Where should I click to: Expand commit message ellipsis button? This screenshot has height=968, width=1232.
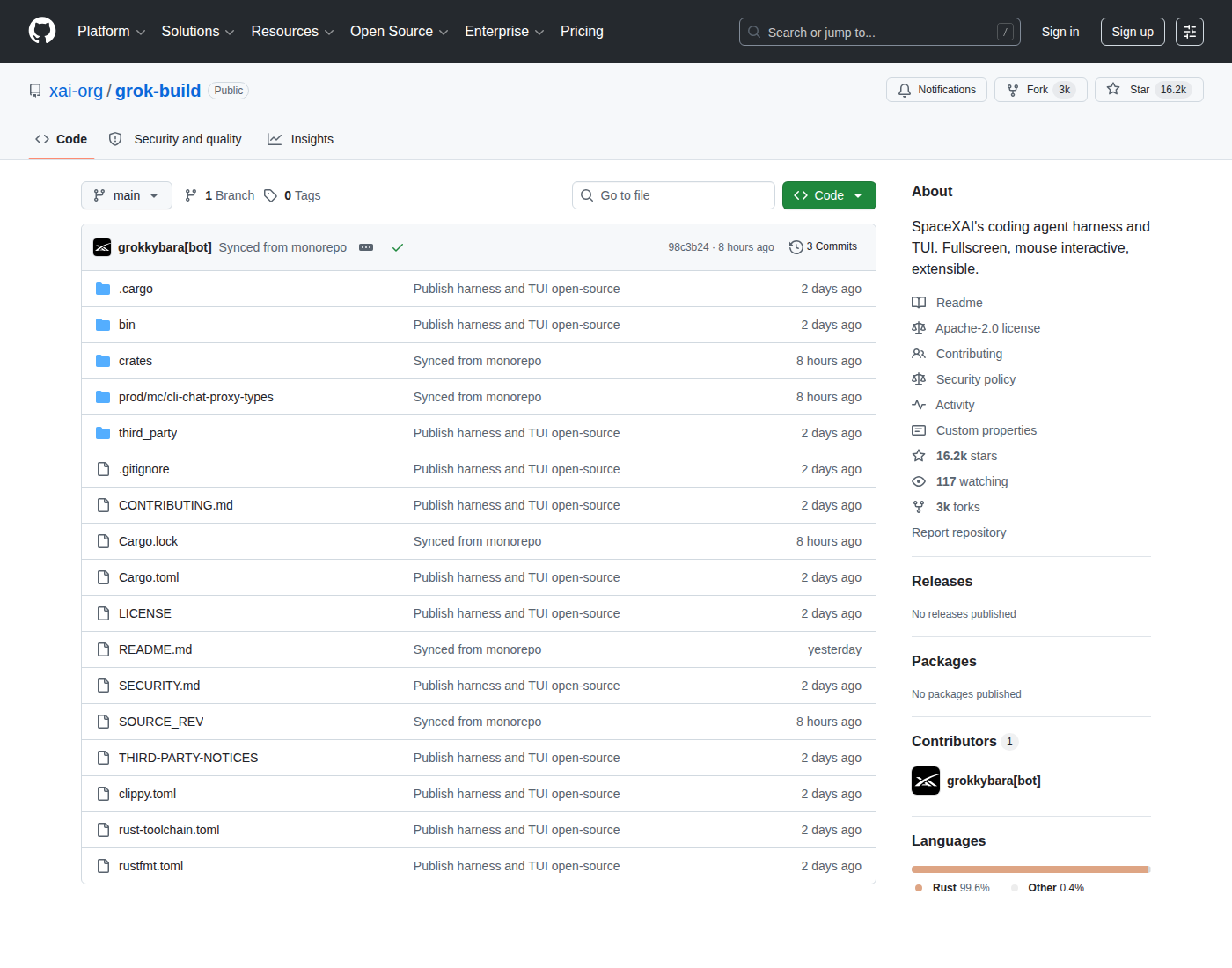coord(366,247)
